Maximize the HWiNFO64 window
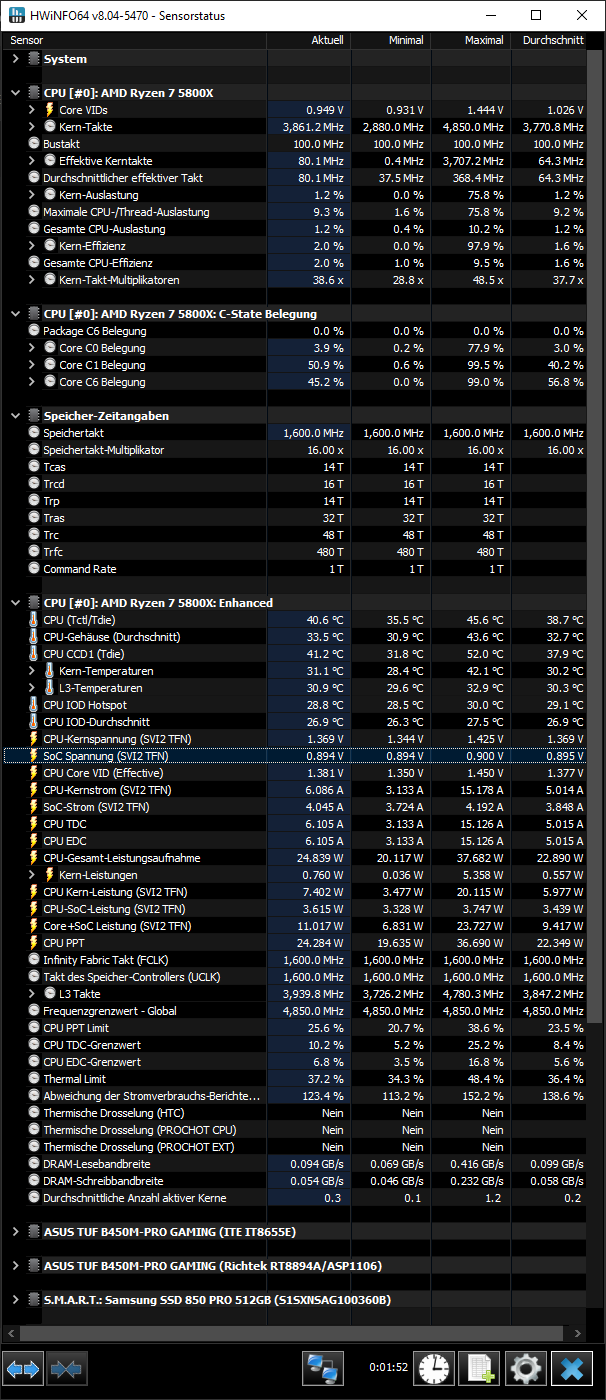The image size is (606, 1400). tap(536, 15)
